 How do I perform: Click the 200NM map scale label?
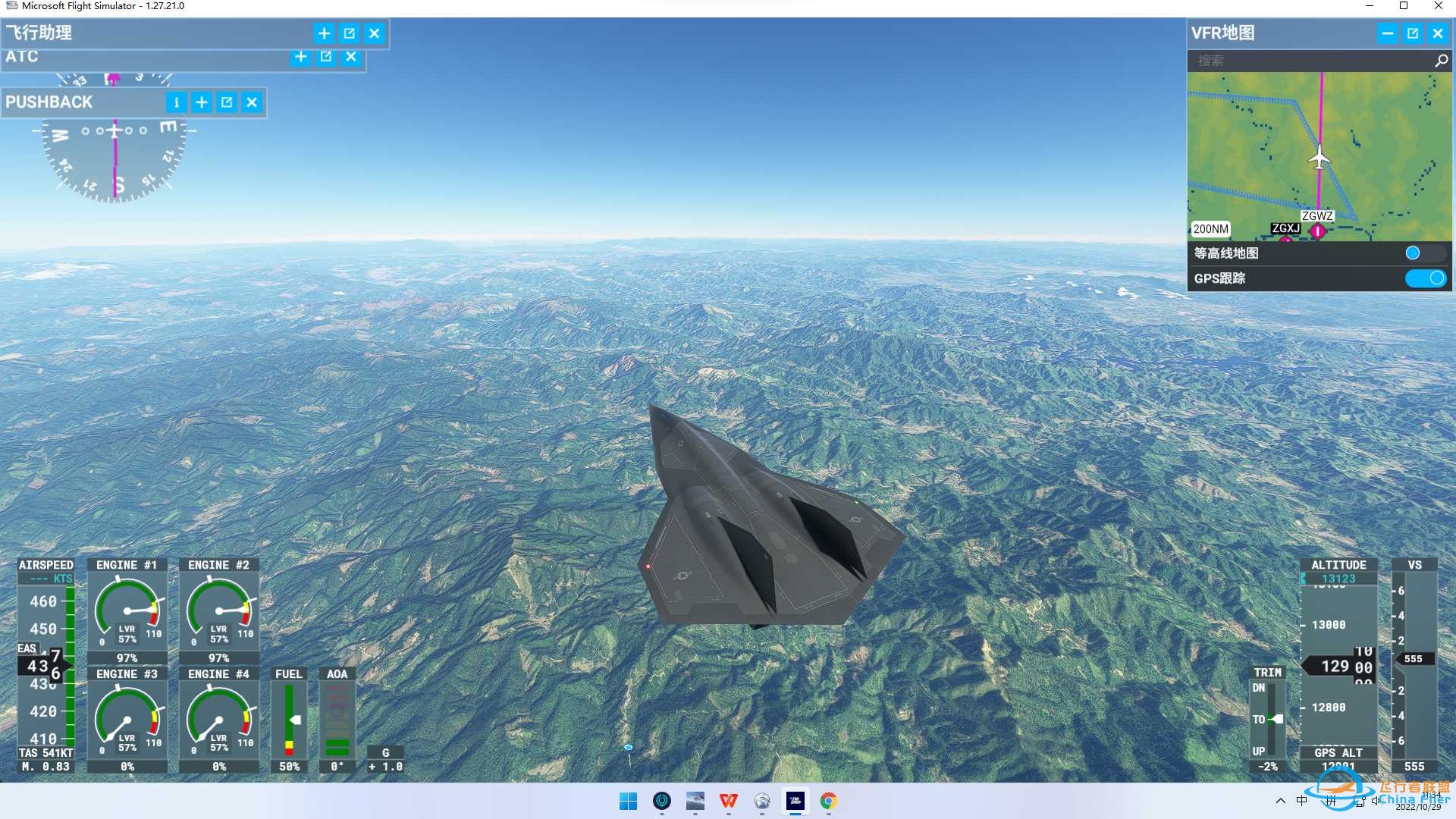point(1210,229)
